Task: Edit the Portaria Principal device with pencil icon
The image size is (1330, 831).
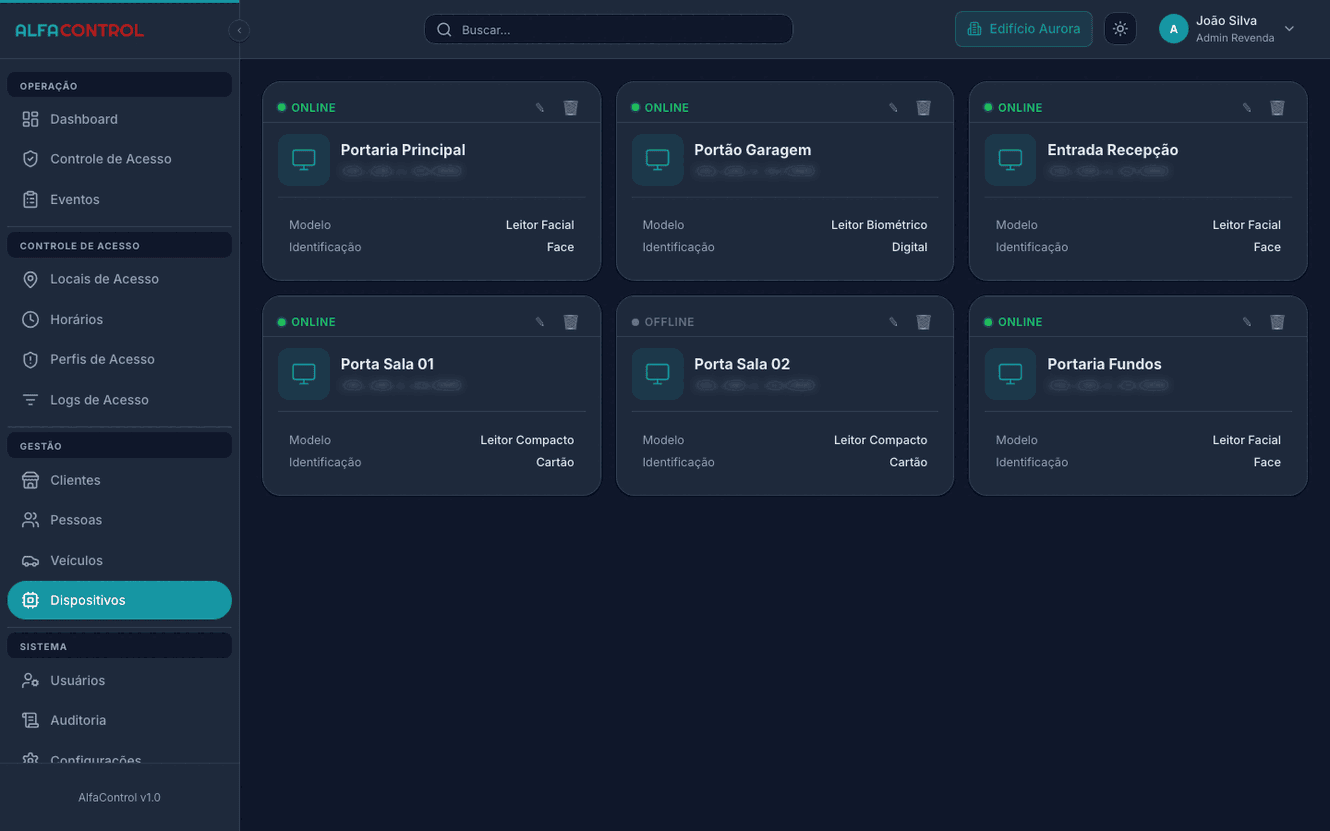Action: [x=540, y=108]
